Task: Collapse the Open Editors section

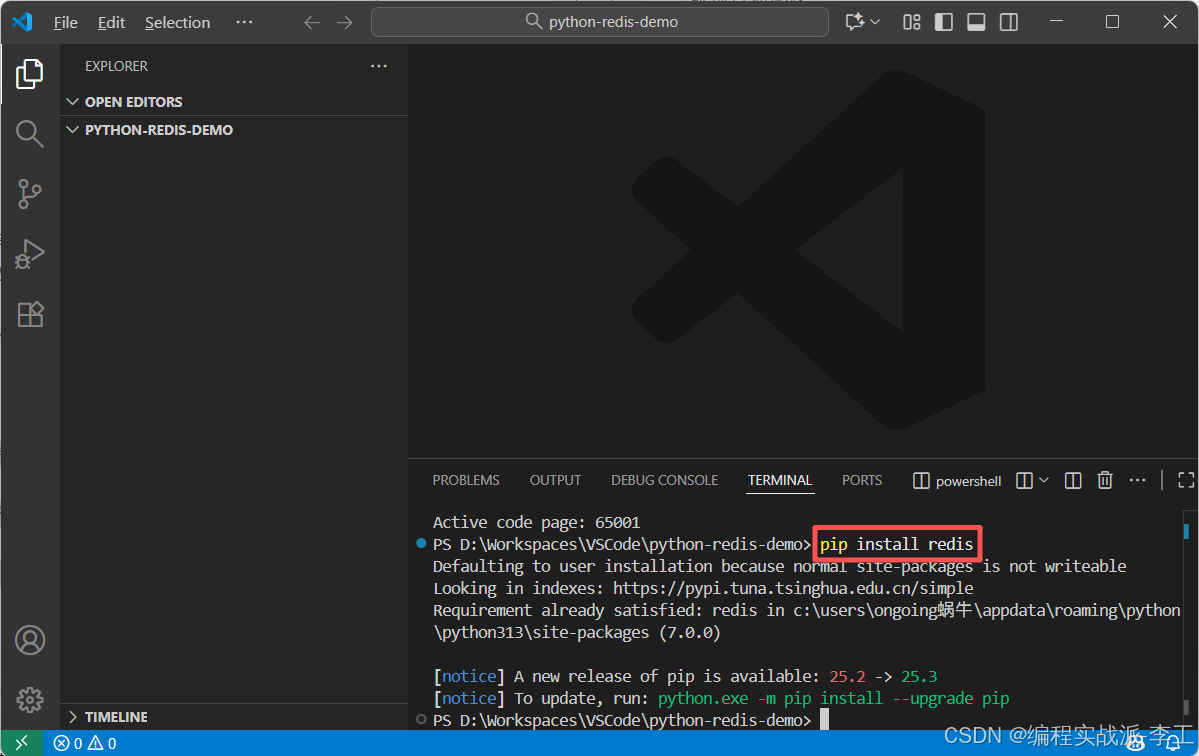Action: [236, 102]
